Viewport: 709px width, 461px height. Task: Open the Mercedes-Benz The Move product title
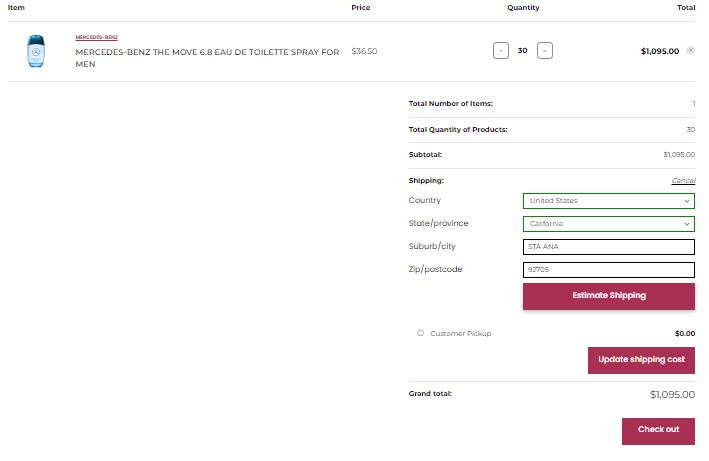click(x=207, y=58)
